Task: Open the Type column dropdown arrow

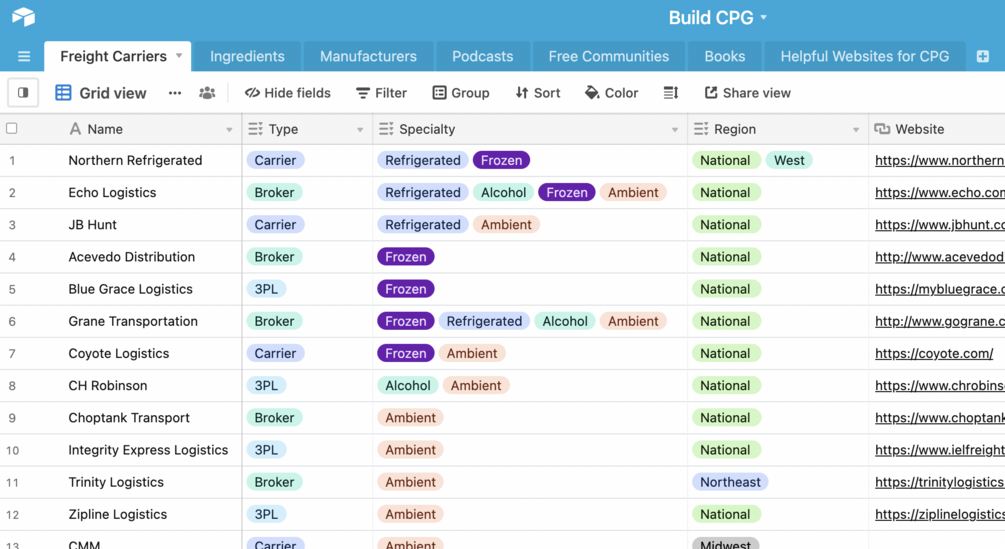Action: click(x=360, y=129)
